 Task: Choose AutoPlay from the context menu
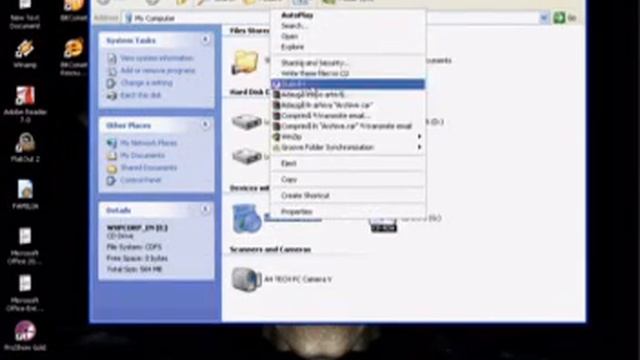pyautogui.click(x=348, y=15)
